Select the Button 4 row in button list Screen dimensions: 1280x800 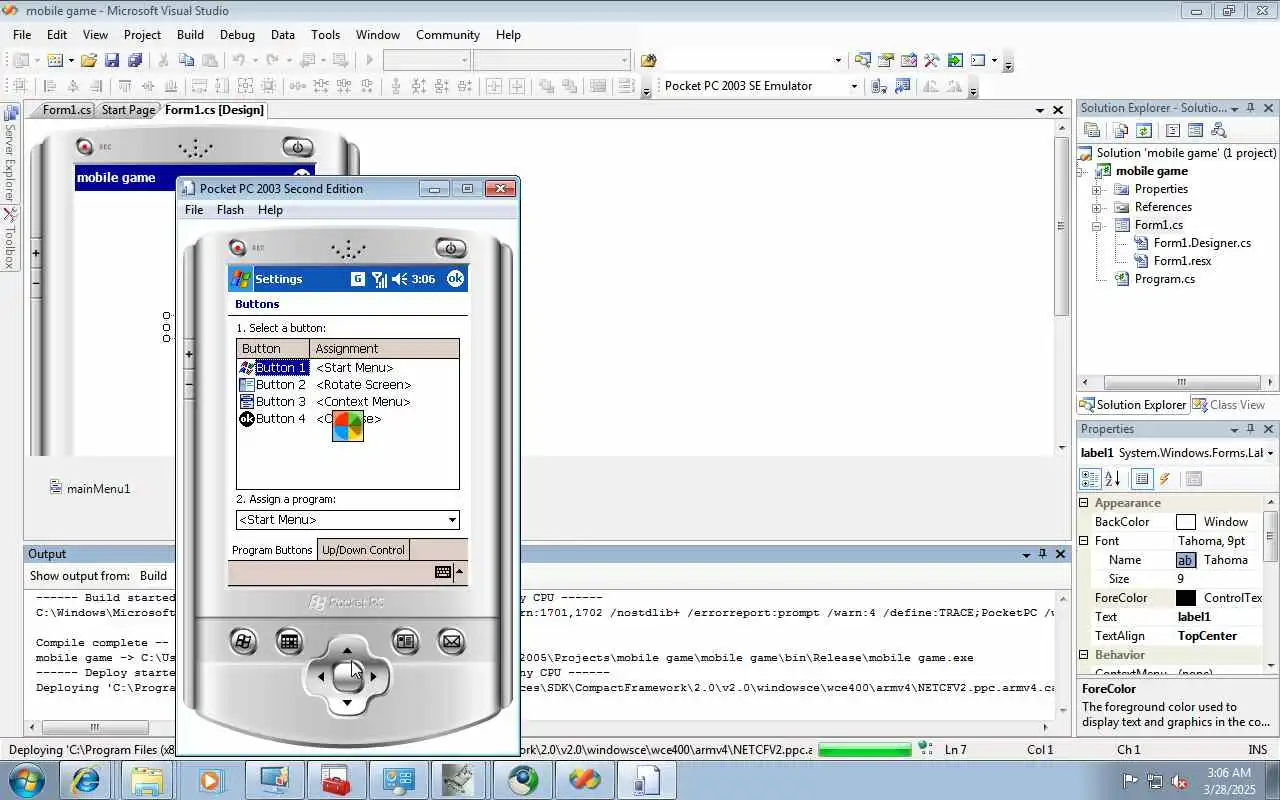347,419
